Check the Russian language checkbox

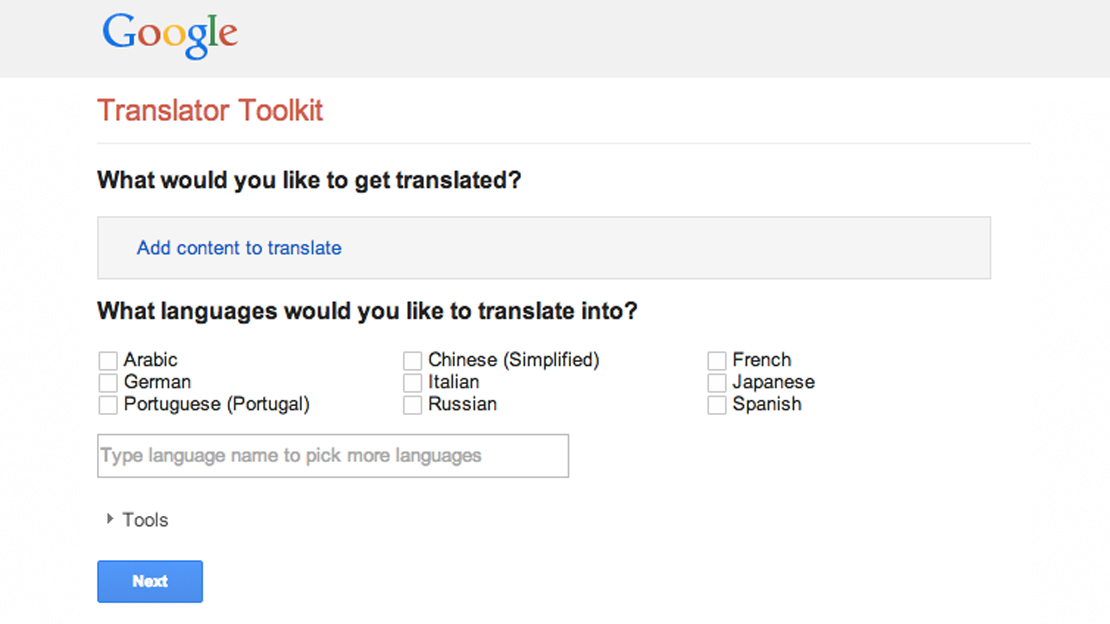pos(413,404)
